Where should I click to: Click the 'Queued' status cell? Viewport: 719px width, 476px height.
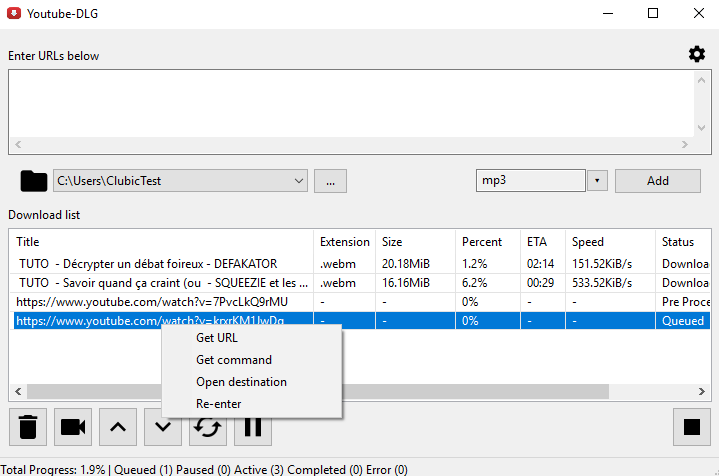click(x=683, y=321)
